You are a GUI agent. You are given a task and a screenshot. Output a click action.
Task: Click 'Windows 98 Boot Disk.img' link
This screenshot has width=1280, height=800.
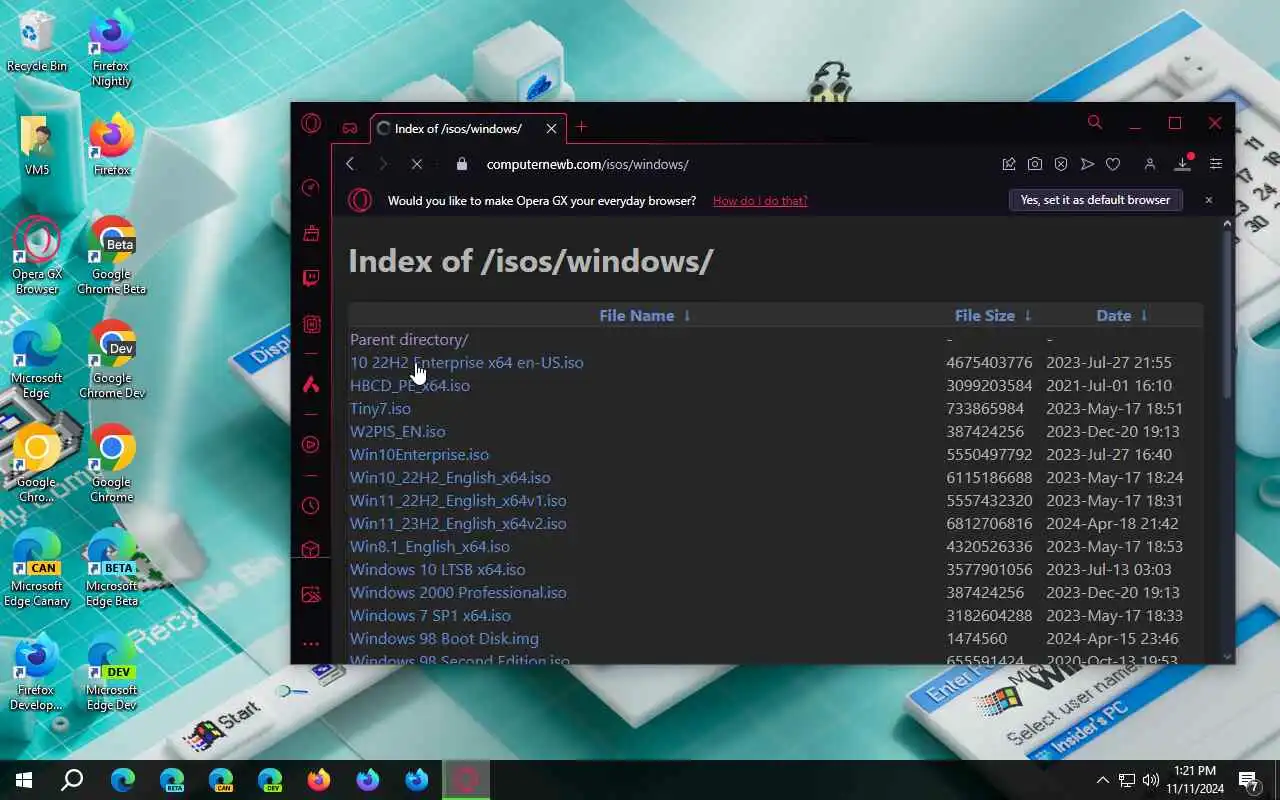[444, 638]
